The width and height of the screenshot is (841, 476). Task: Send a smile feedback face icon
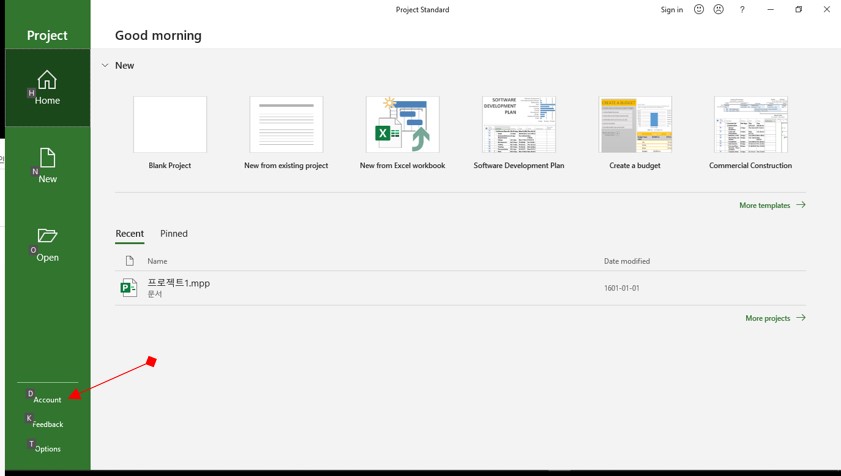699,9
